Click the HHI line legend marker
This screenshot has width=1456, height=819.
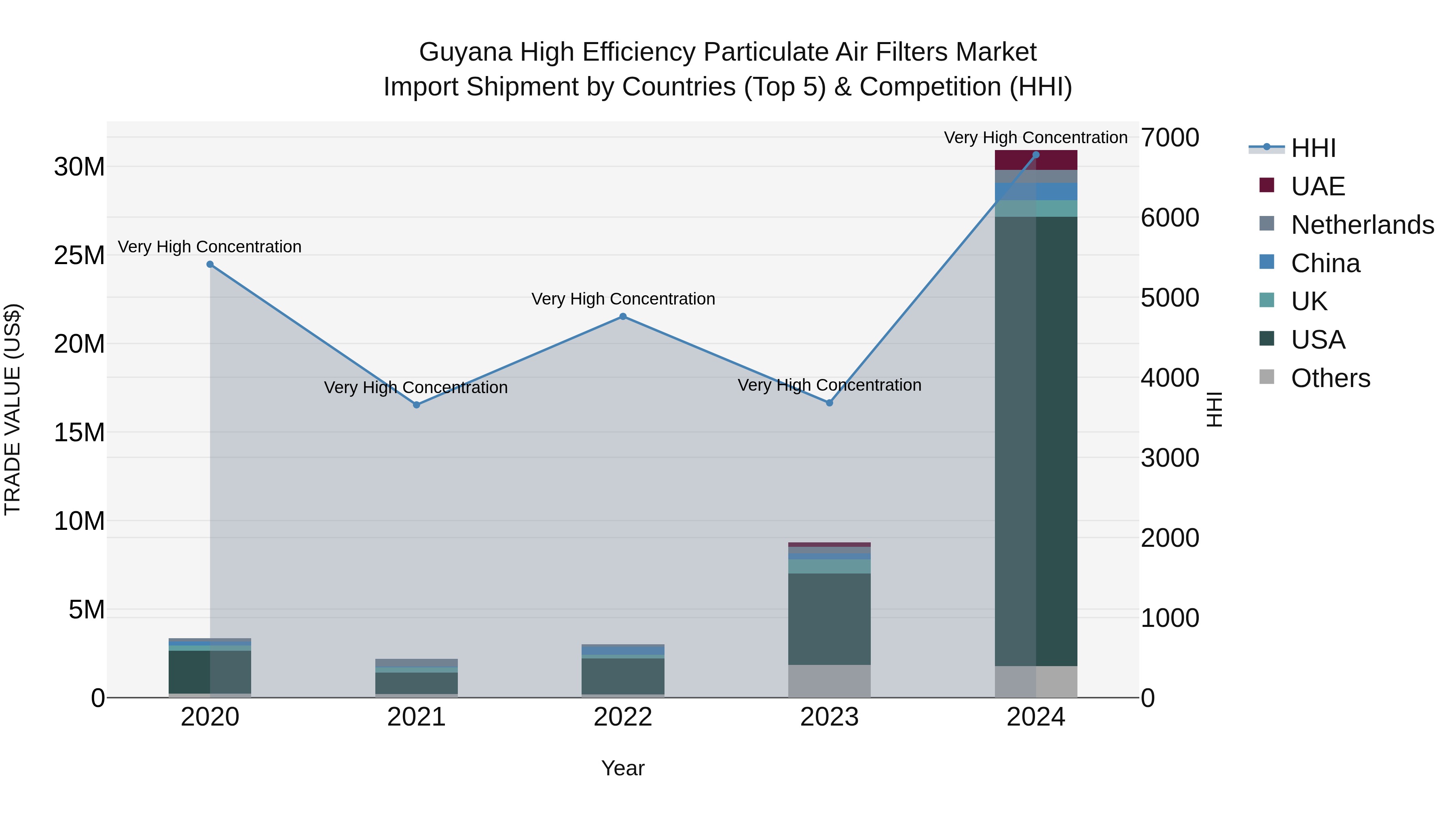coord(1266,148)
